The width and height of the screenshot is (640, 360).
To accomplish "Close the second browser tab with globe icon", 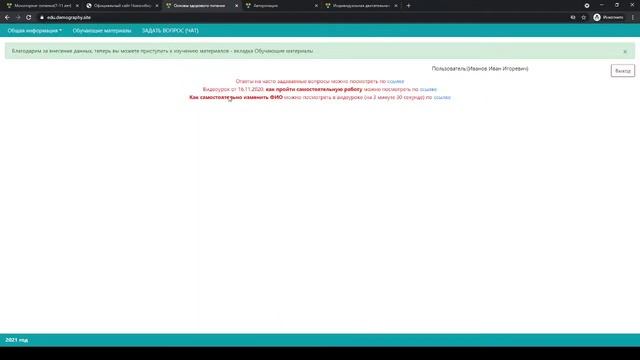I will [157, 6].
